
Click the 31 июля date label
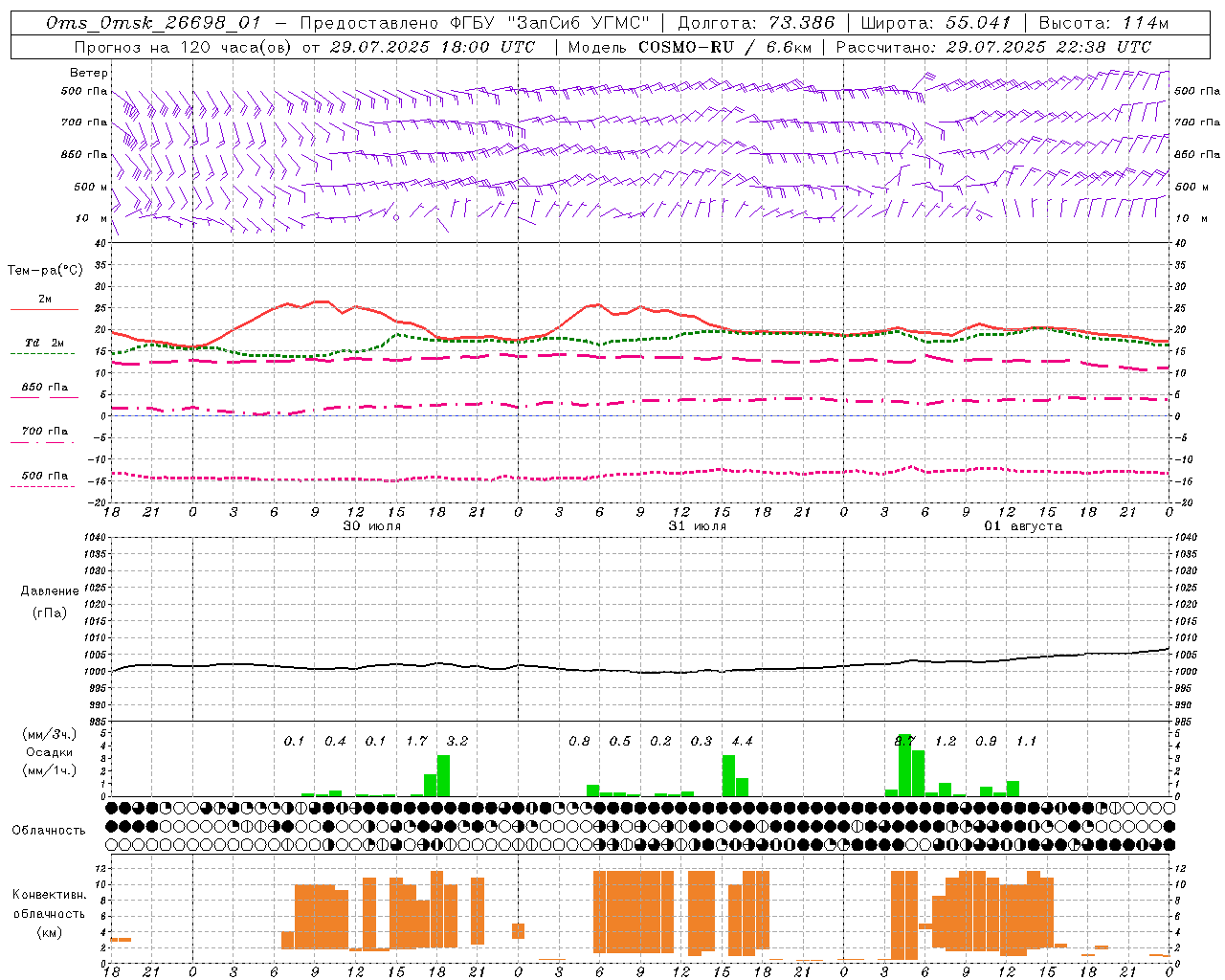tap(698, 526)
